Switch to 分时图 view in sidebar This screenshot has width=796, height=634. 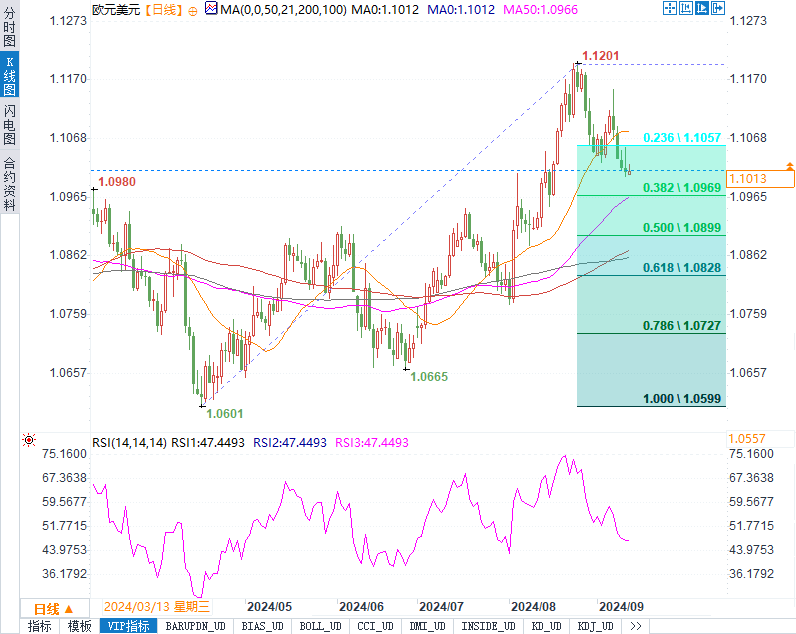[x=10, y=26]
